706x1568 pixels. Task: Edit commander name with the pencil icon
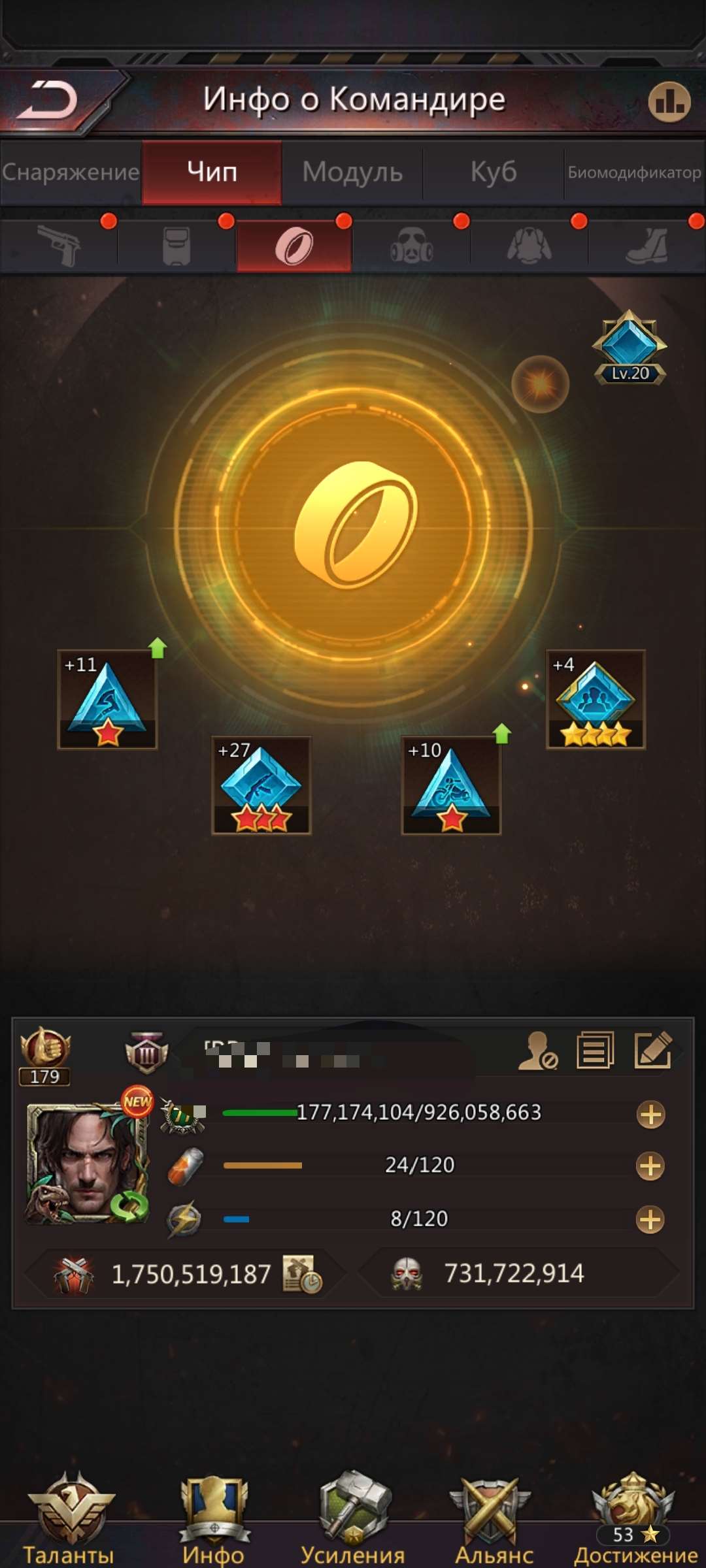tap(653, 1050)
